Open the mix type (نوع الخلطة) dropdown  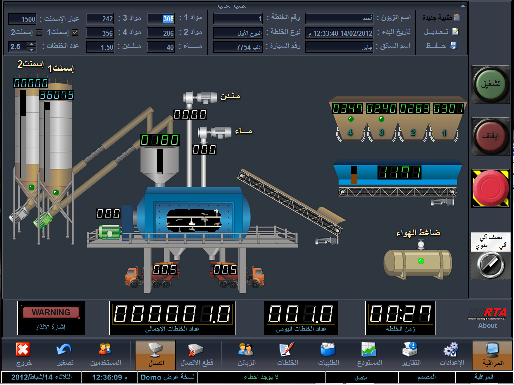click(238, 33)
